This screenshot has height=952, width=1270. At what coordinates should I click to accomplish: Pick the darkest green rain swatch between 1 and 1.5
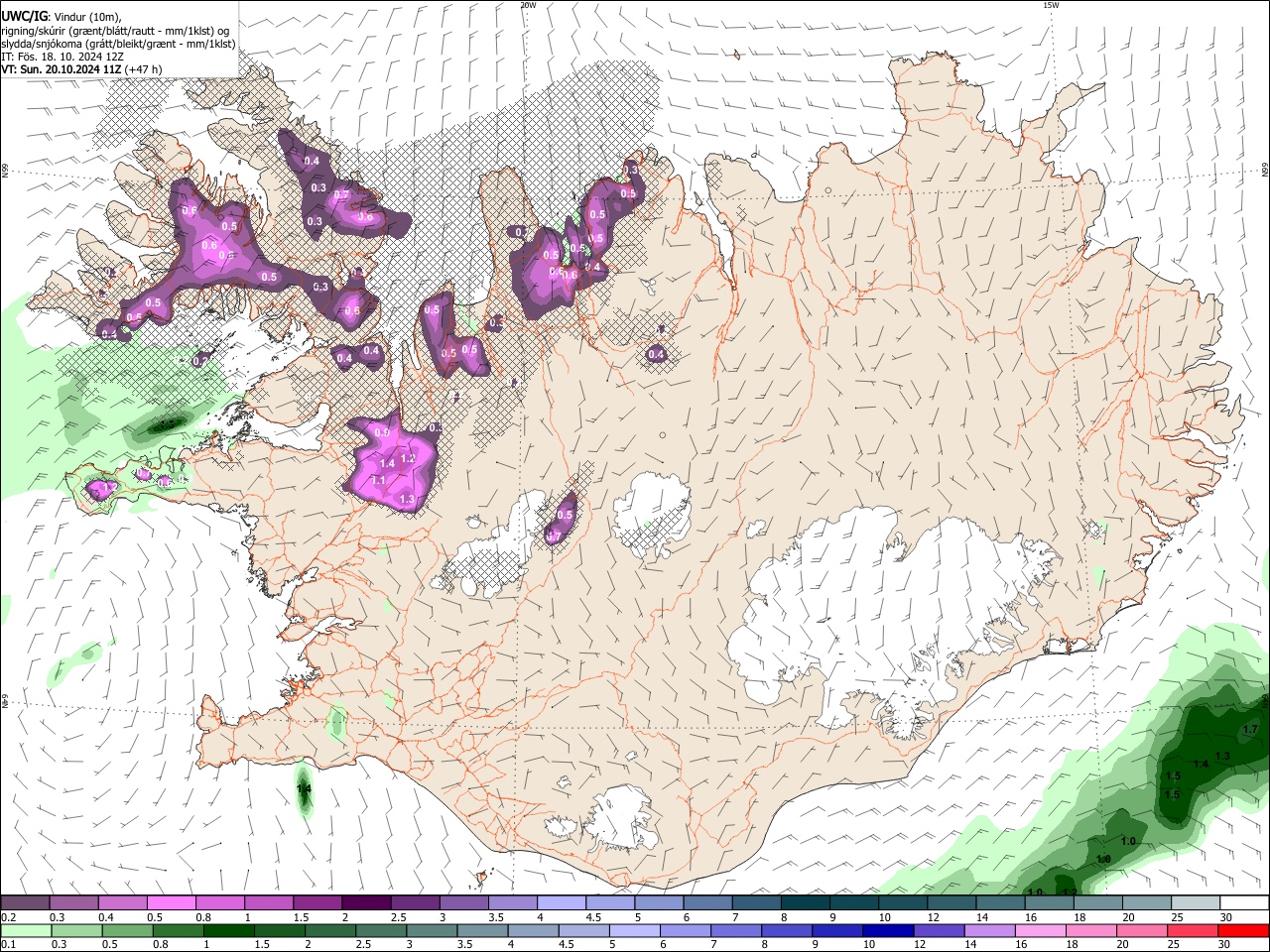pyautogui.click(x=228, y=930)
